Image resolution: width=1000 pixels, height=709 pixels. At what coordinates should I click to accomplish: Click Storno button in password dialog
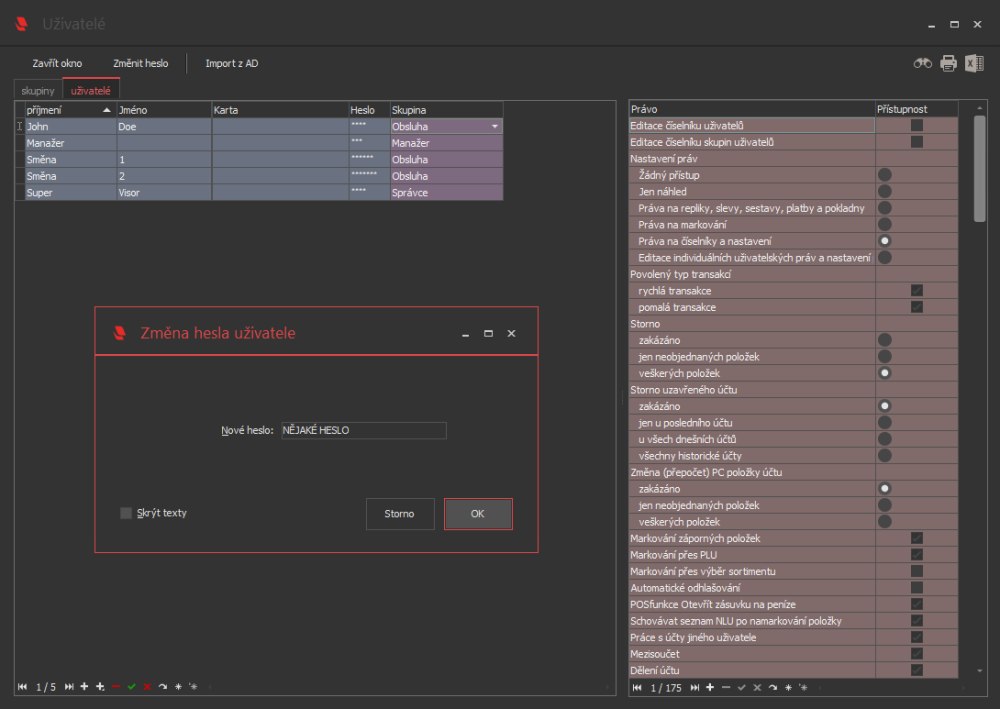point(400,514)
